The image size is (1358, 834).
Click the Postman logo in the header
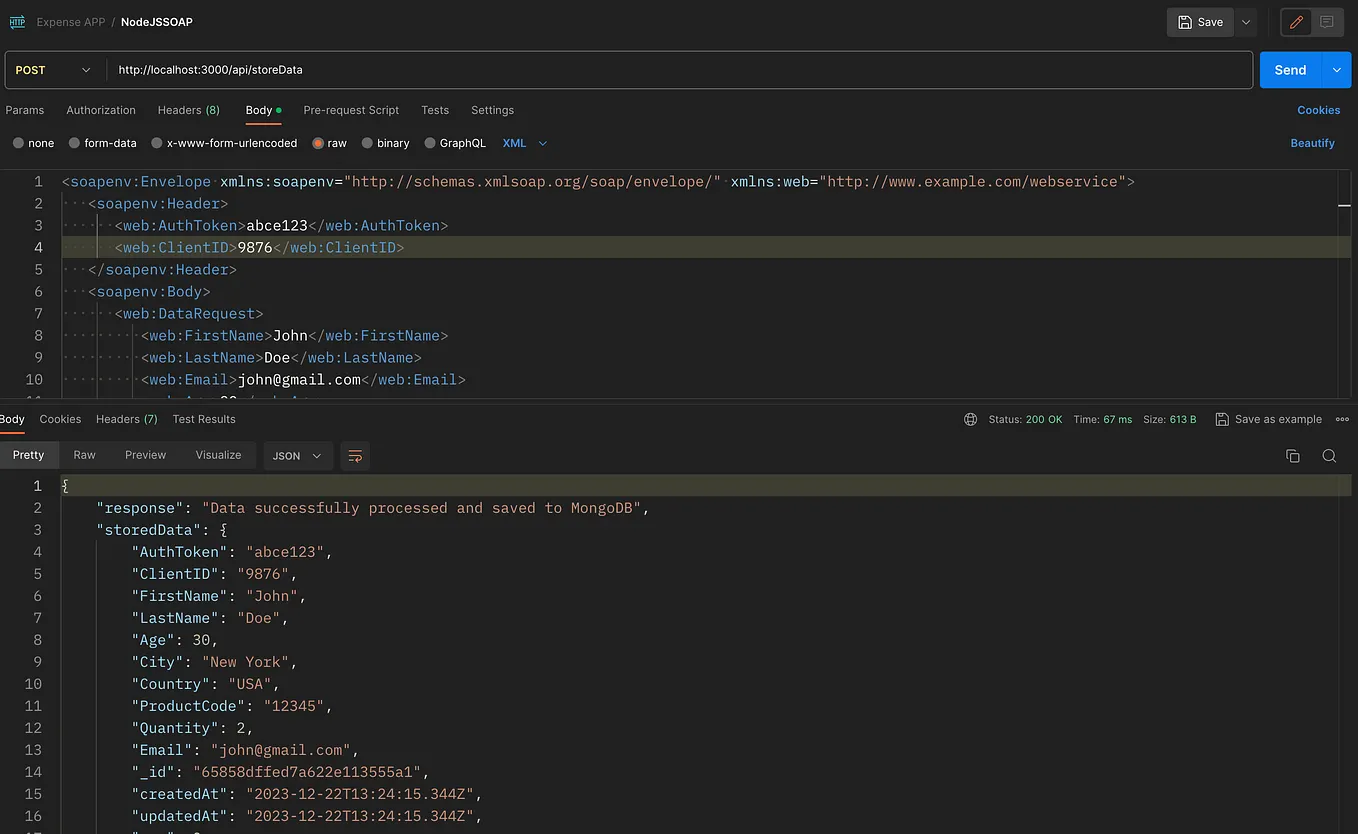(16, 21)
